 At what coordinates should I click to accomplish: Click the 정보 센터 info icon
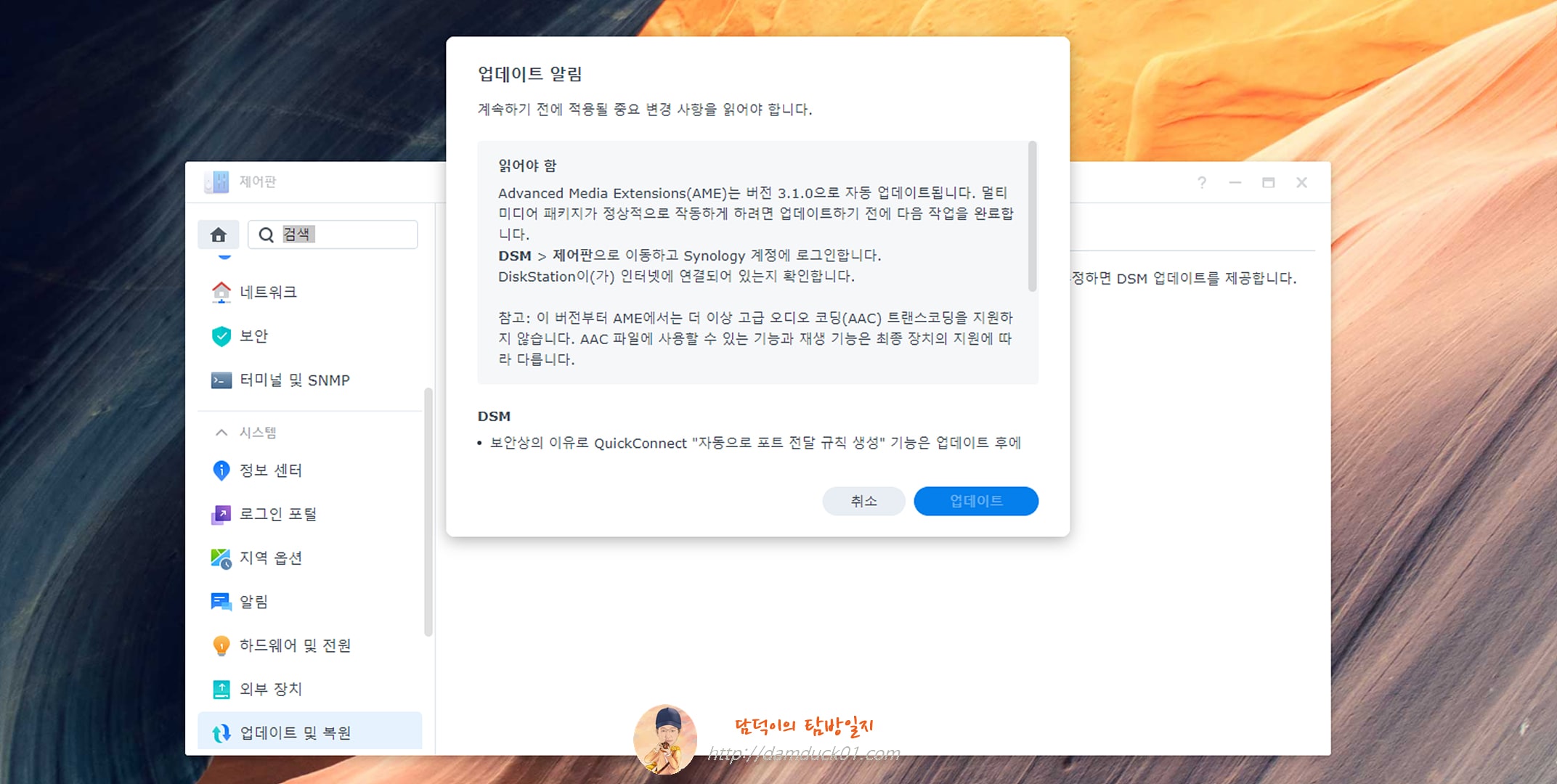pos(221,470)
